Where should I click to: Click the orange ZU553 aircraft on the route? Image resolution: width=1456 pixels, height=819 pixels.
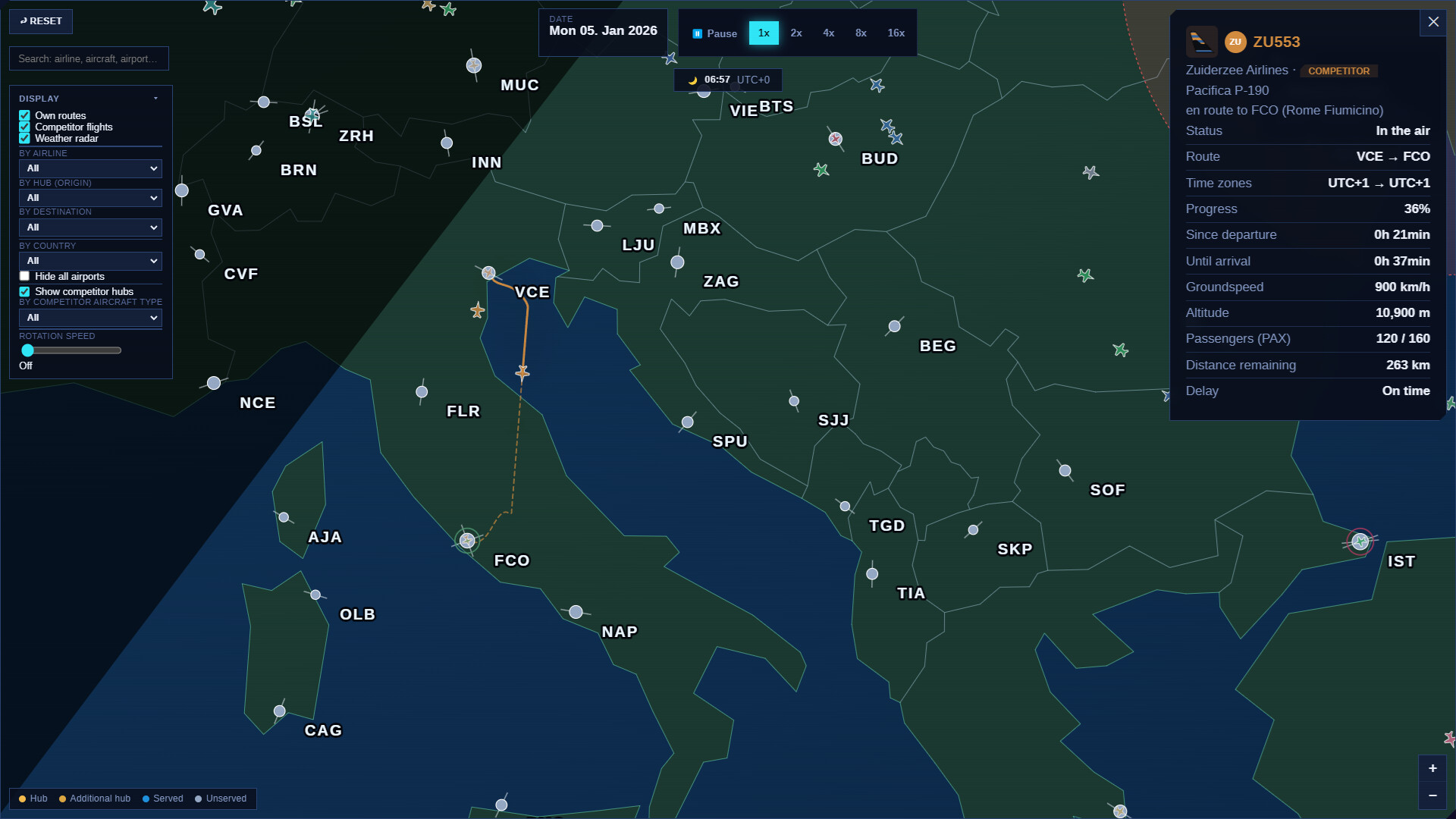[522, 372]
